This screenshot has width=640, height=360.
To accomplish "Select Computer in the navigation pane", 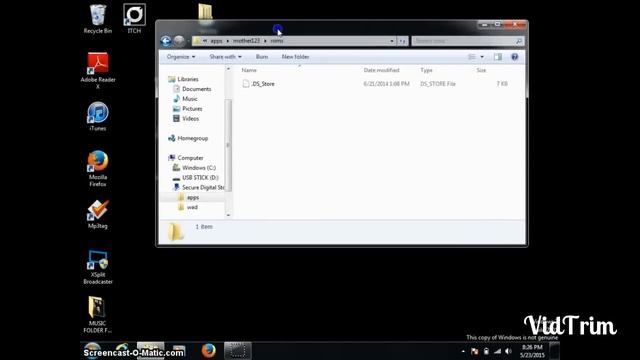I will point(190,158).
